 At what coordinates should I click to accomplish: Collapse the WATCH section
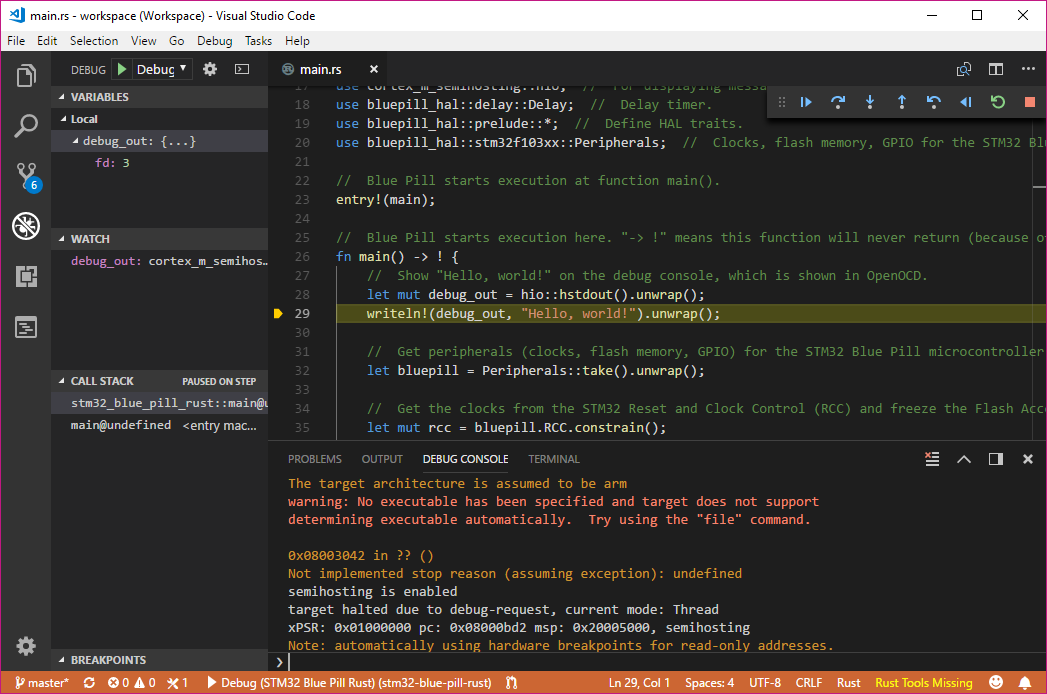tap(160, 239)
